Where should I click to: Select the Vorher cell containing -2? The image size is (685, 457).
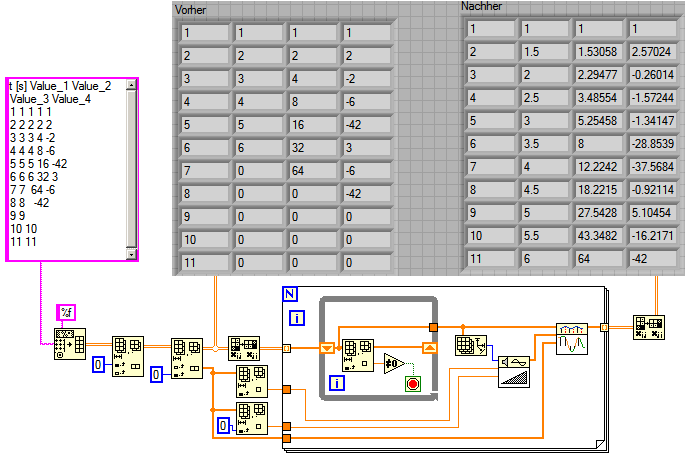pyautogui.click(x=367, y=79)
